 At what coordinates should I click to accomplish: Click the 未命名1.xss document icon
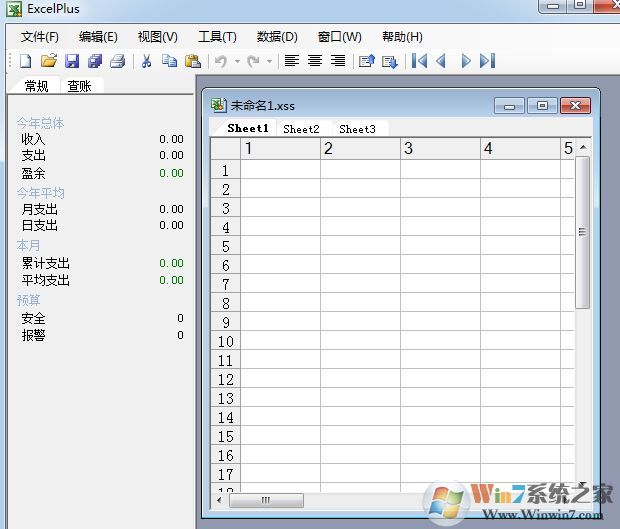click(x=218, y=105)
